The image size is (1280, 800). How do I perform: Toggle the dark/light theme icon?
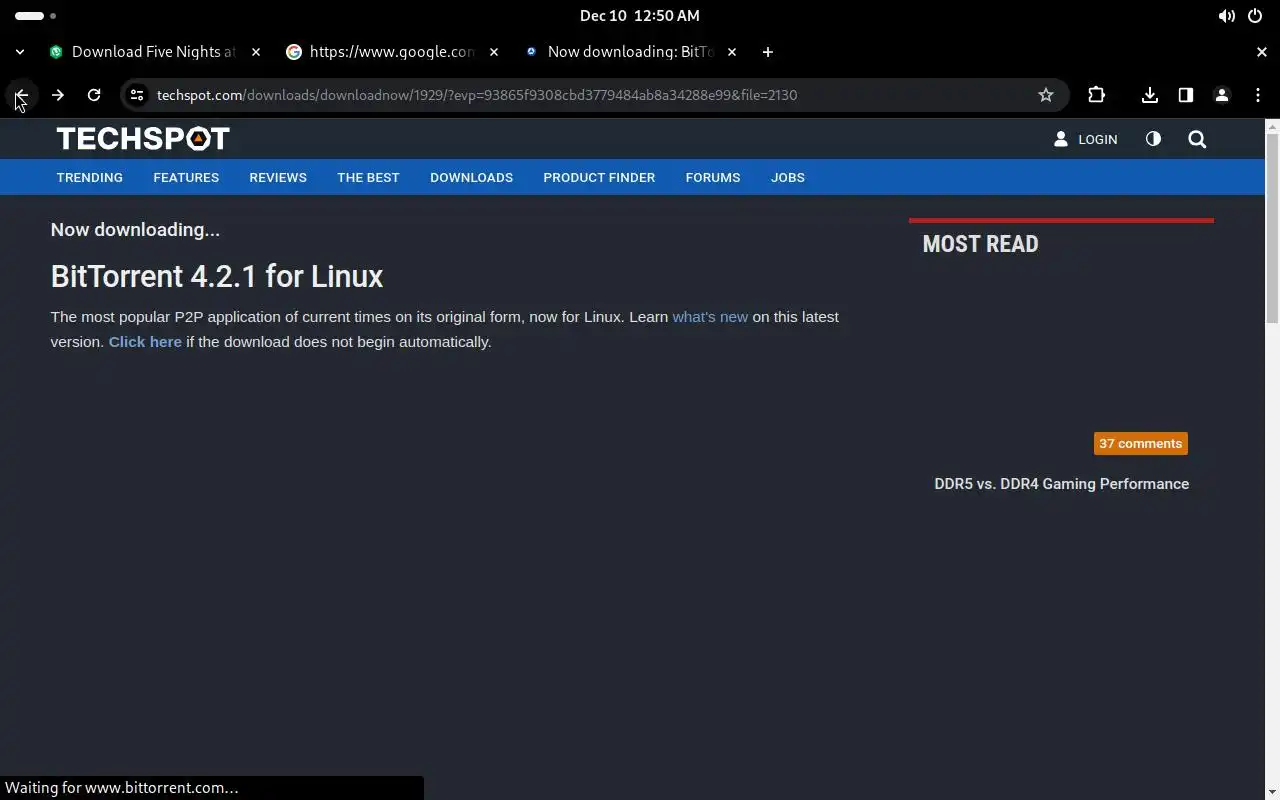pyautogui.click(x=1153, y=139)
